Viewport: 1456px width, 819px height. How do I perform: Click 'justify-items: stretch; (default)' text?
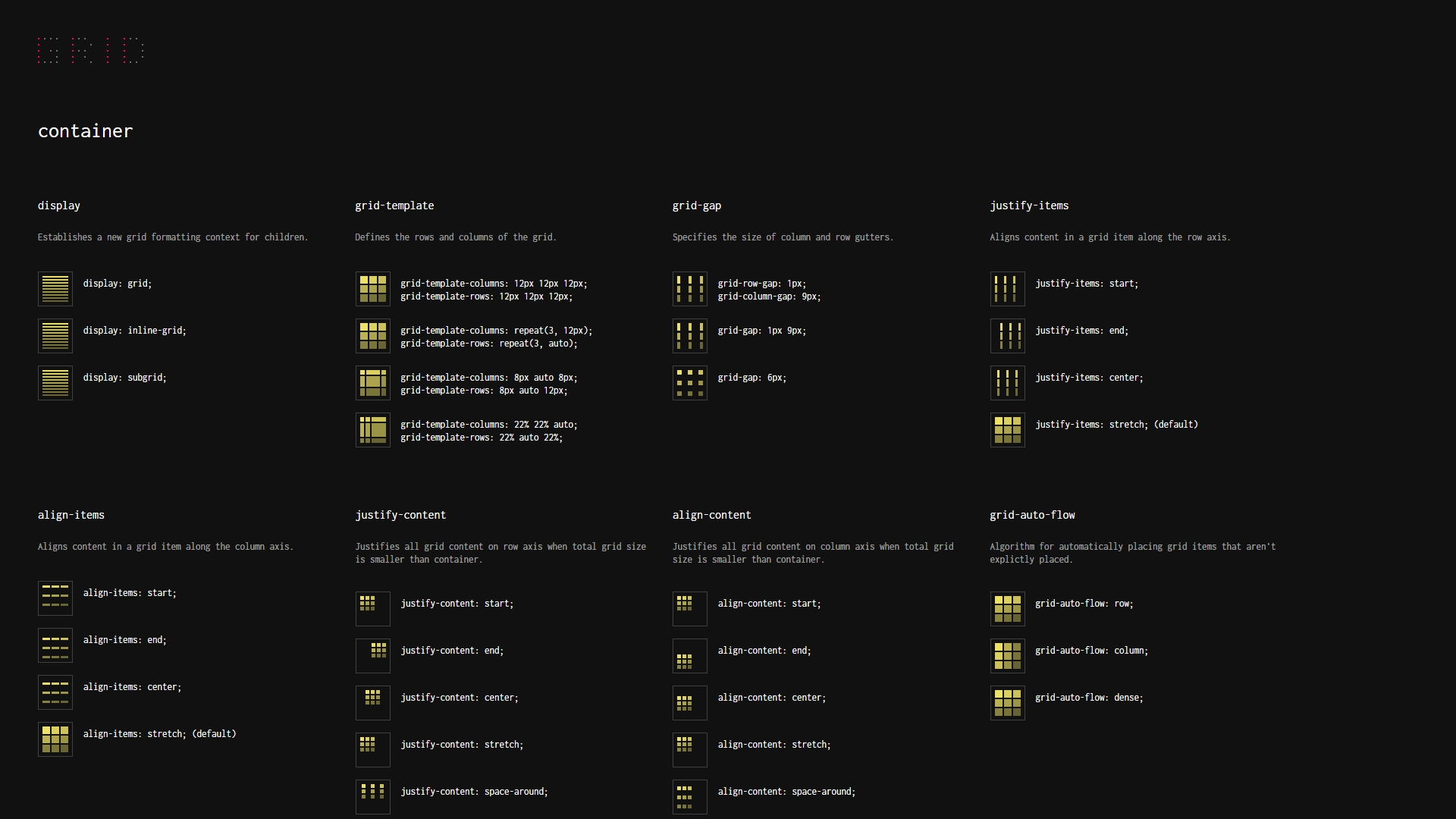[1117, 425]
